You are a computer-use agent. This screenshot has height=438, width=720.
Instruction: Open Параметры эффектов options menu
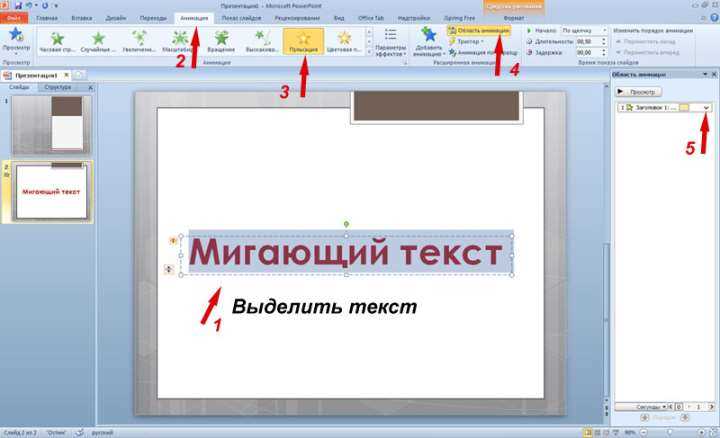pyautogui.click(x=390, y=42)
